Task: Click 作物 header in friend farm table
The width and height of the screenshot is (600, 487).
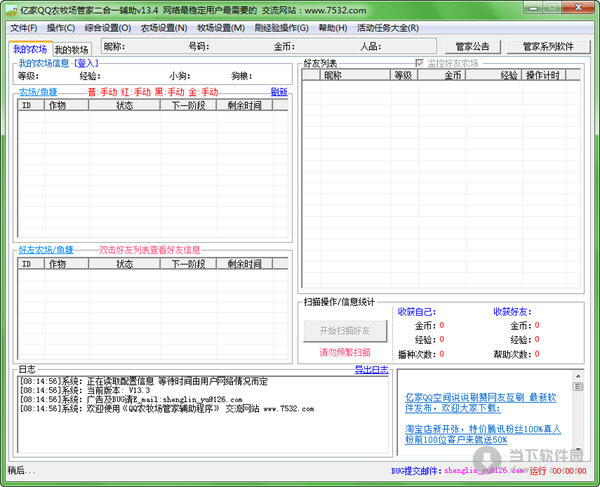Action: click(x=67, y=264)
